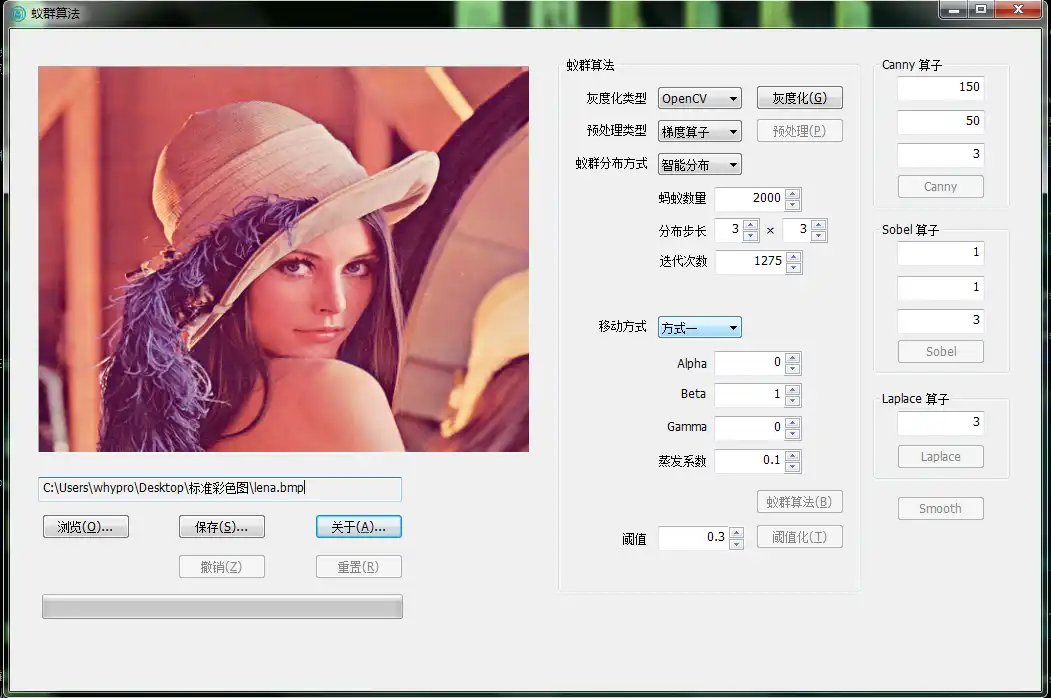1051x698 pixels.
Task: Run the Canny operator button
Action: 940,186
